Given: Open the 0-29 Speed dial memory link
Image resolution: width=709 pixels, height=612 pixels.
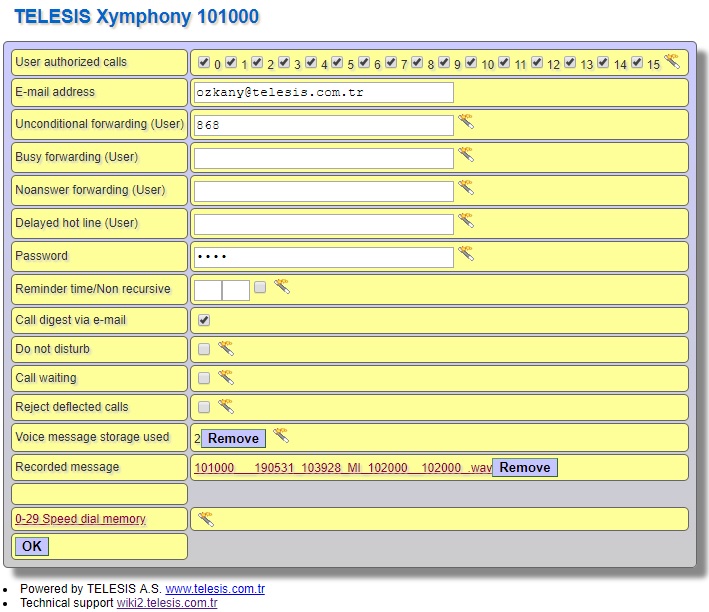Looking at the screenshot, I should coord(80,519).
